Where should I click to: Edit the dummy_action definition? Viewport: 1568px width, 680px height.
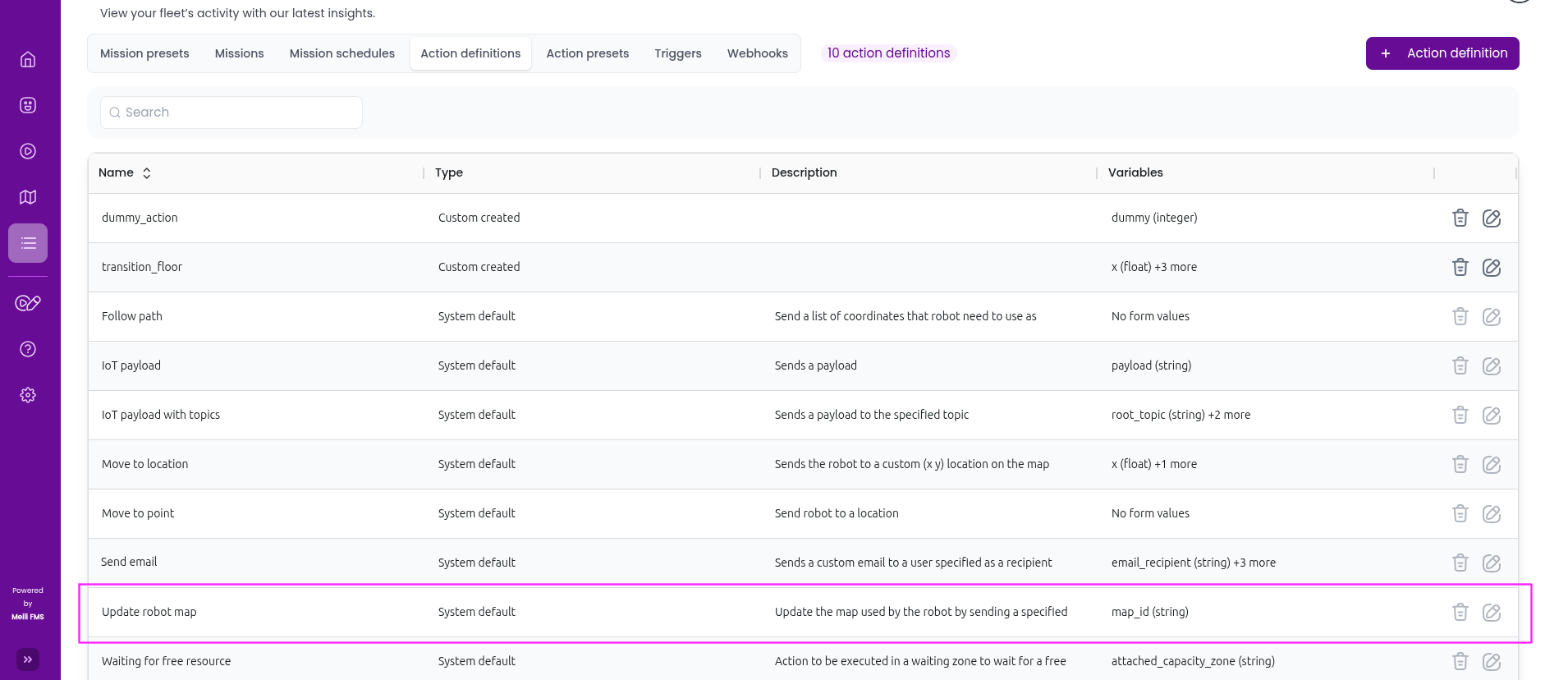1491,218
